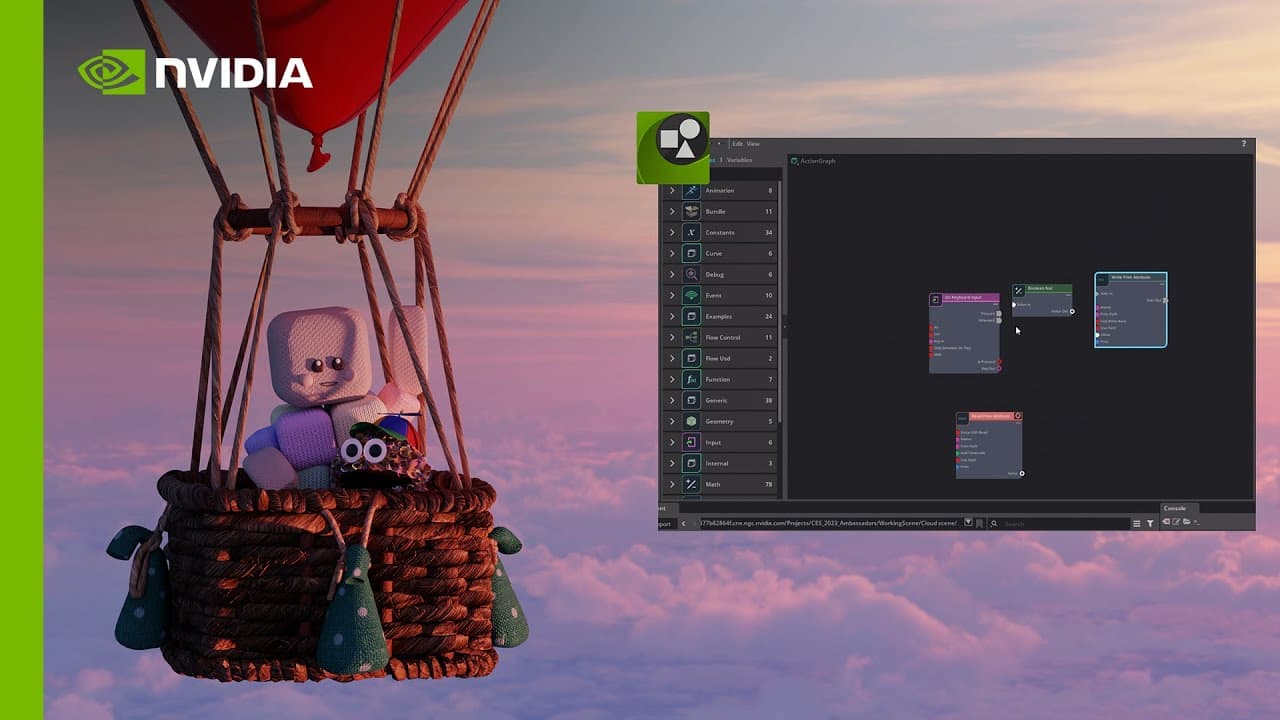1280x720 pixels.
Task: Expand the Bundle node category
Action: (672, 211)
